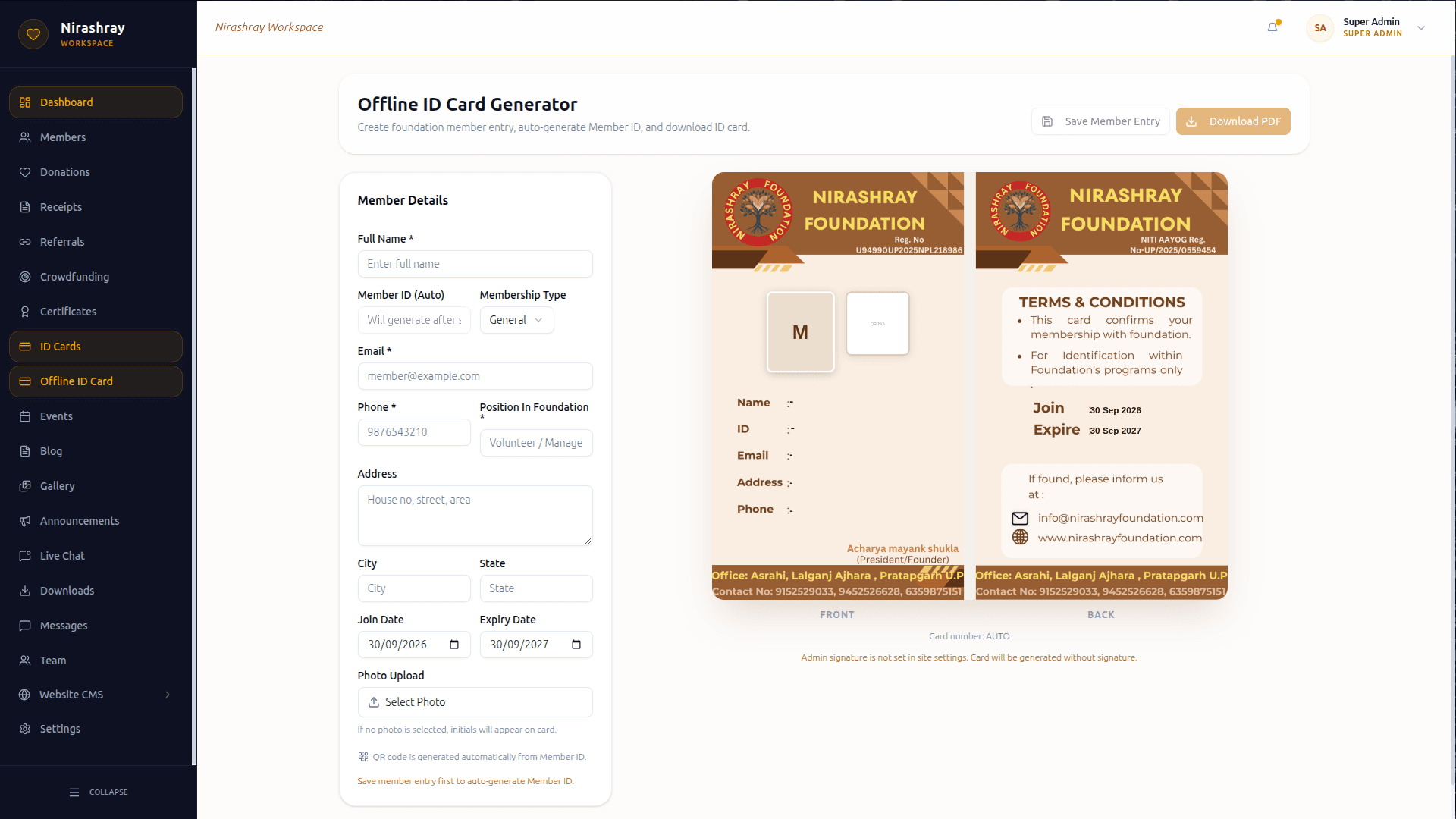Click Select Photo upload button
This screenshot has width=1456, height=819.
475,702
